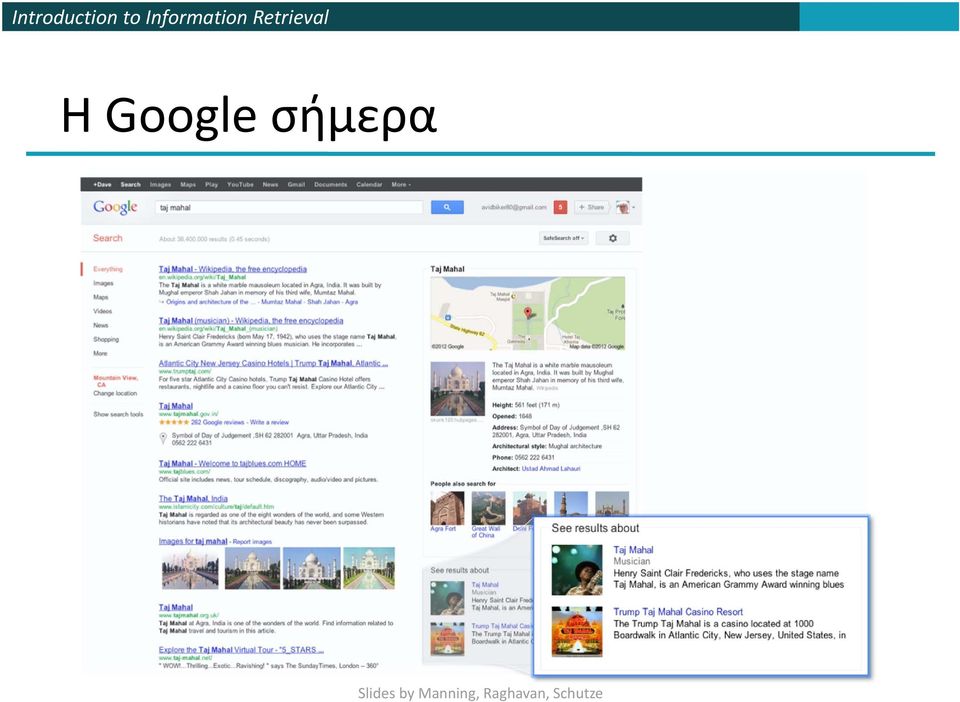Click the red map pin marker
This screenshot has height=702, width=960.
pos(528,313)
